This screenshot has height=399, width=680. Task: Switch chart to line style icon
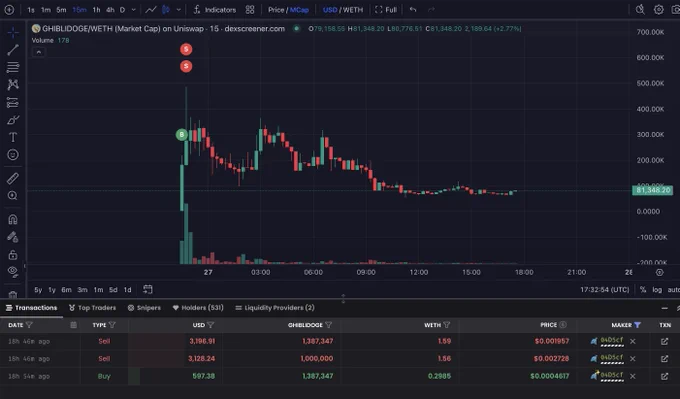[151, 10]
